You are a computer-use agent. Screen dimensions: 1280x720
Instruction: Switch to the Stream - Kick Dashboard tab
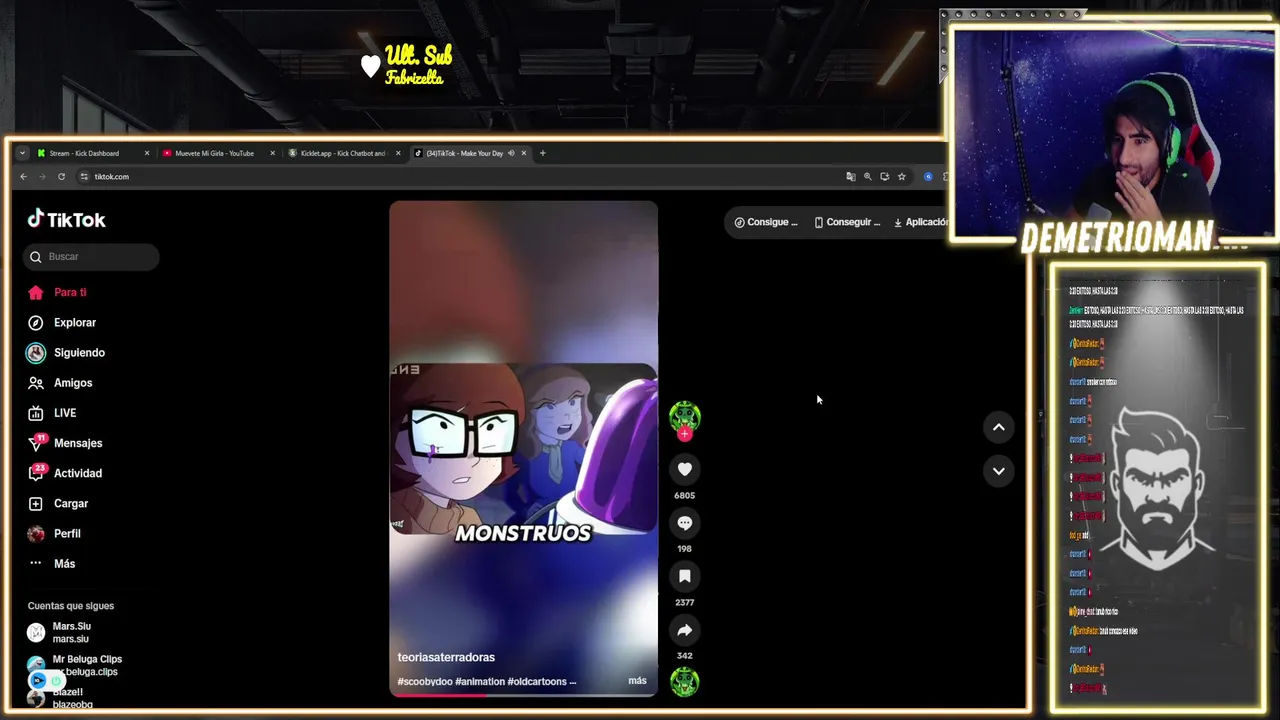84,153
